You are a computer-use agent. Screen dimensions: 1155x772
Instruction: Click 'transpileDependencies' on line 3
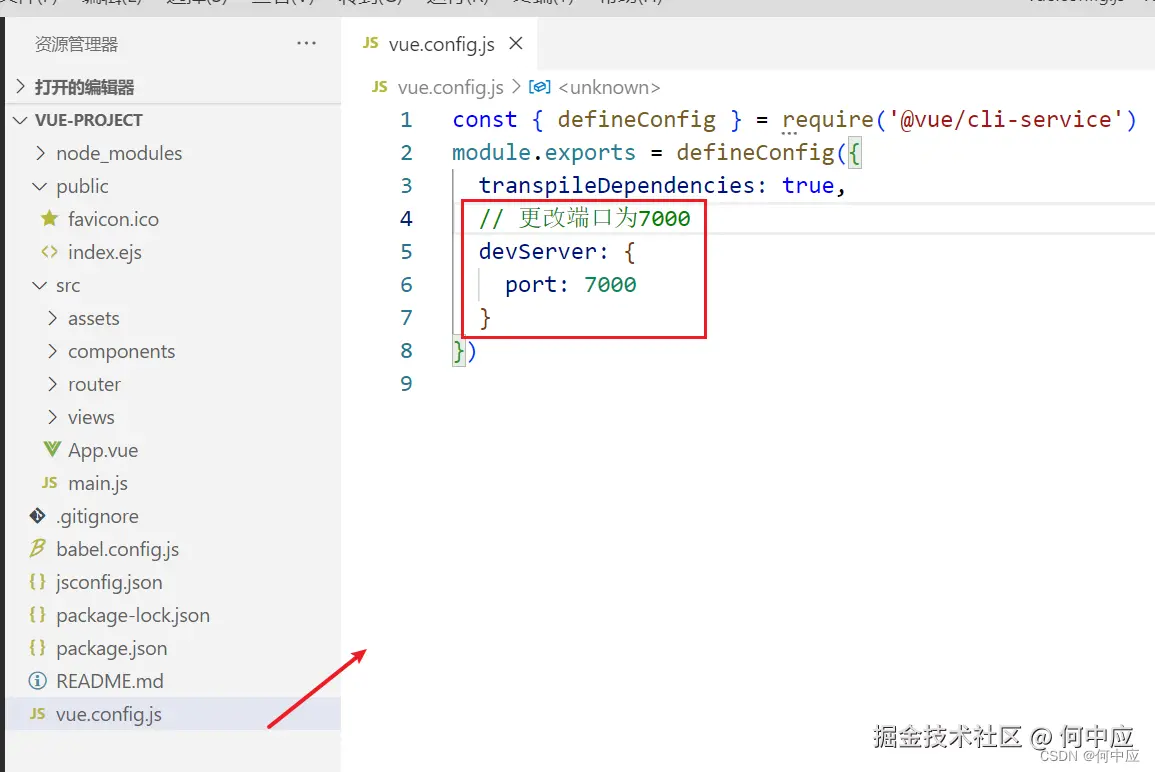(617, 185)
